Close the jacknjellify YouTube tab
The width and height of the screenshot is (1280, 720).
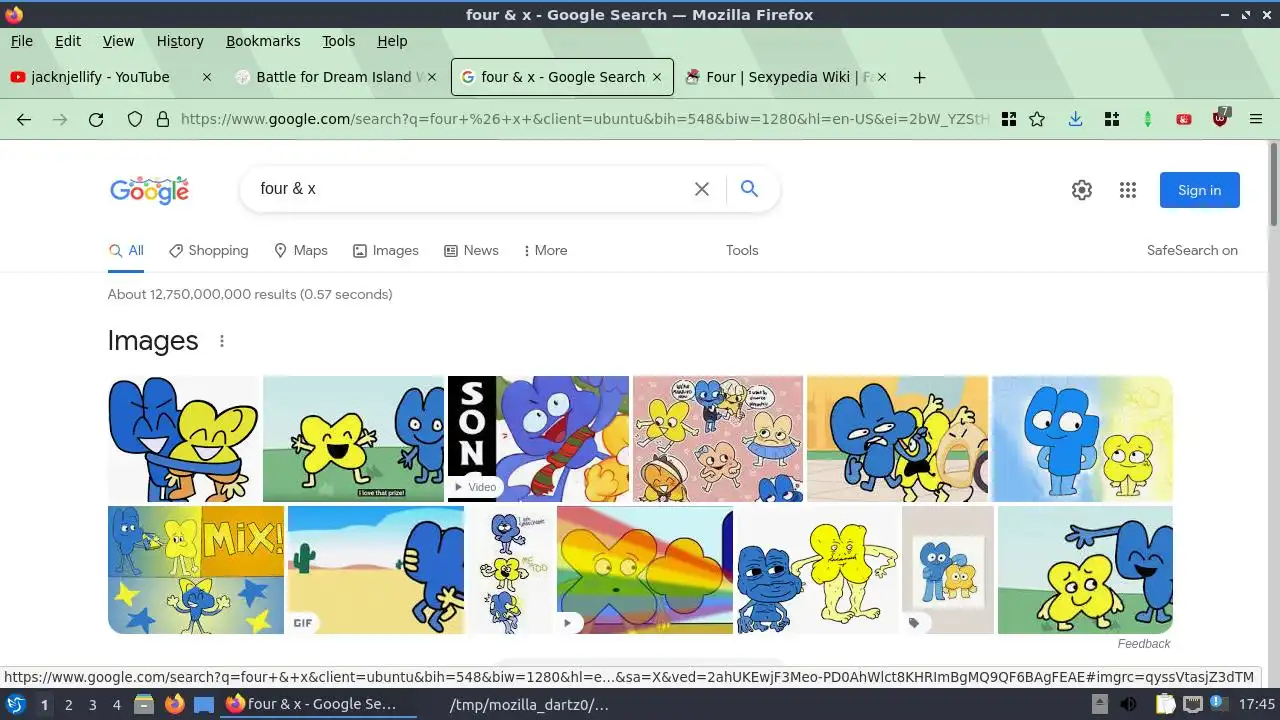pos(207,77)
